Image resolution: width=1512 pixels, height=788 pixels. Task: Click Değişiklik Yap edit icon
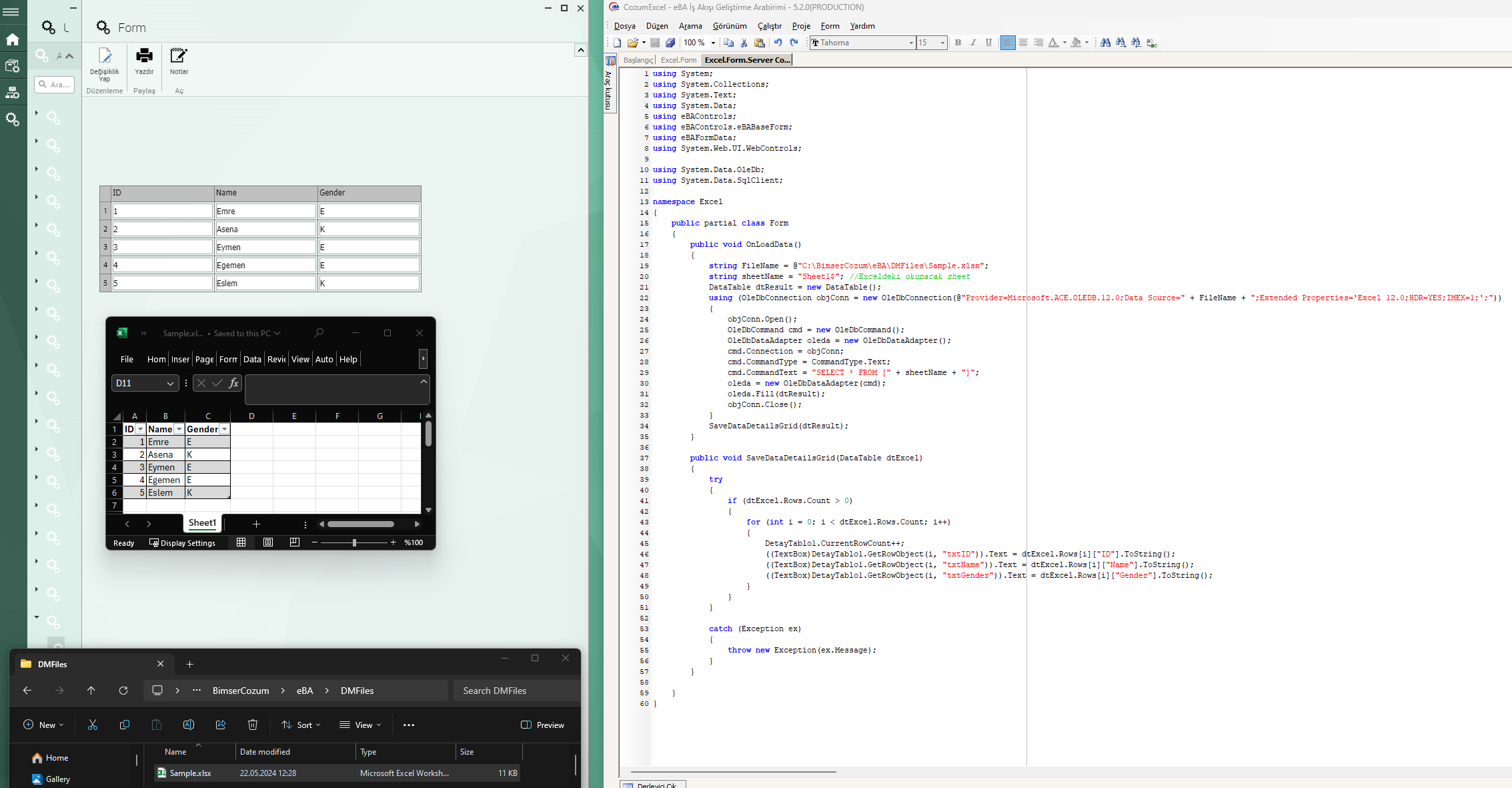(x=105, y=55)
